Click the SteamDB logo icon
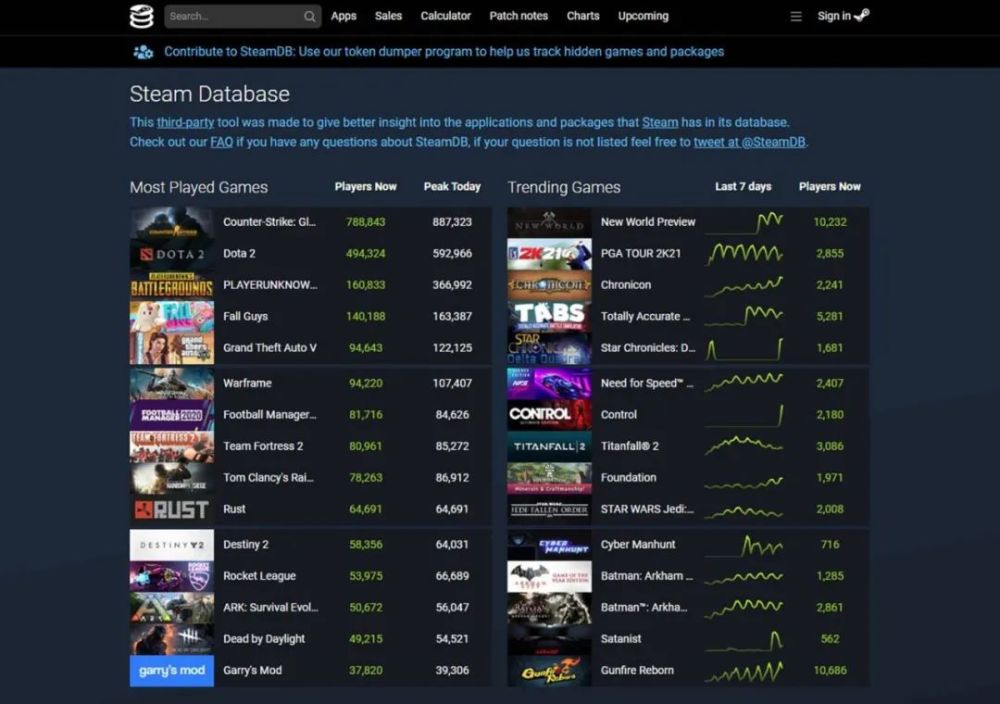The image size is (1000, 704). 141,16
